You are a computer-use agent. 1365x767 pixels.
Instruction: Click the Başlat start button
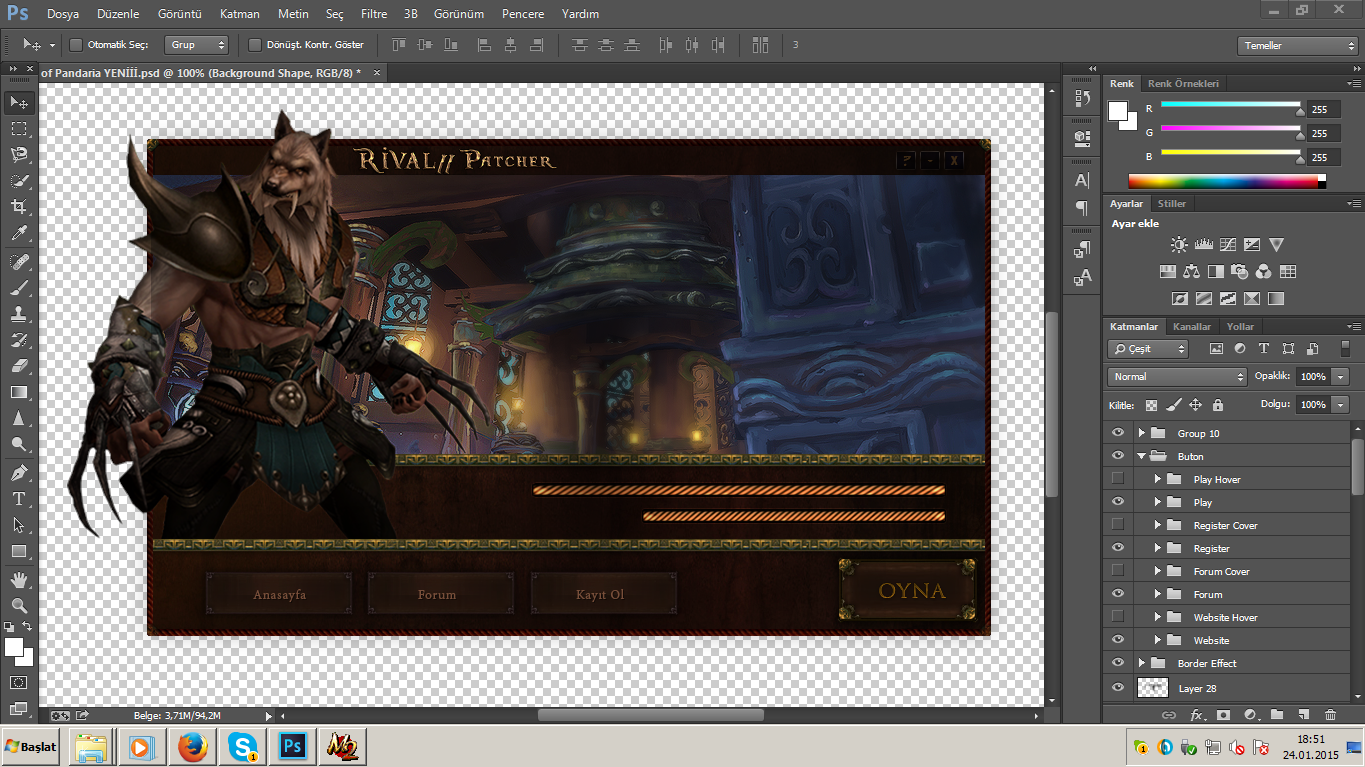coord(32,747)
